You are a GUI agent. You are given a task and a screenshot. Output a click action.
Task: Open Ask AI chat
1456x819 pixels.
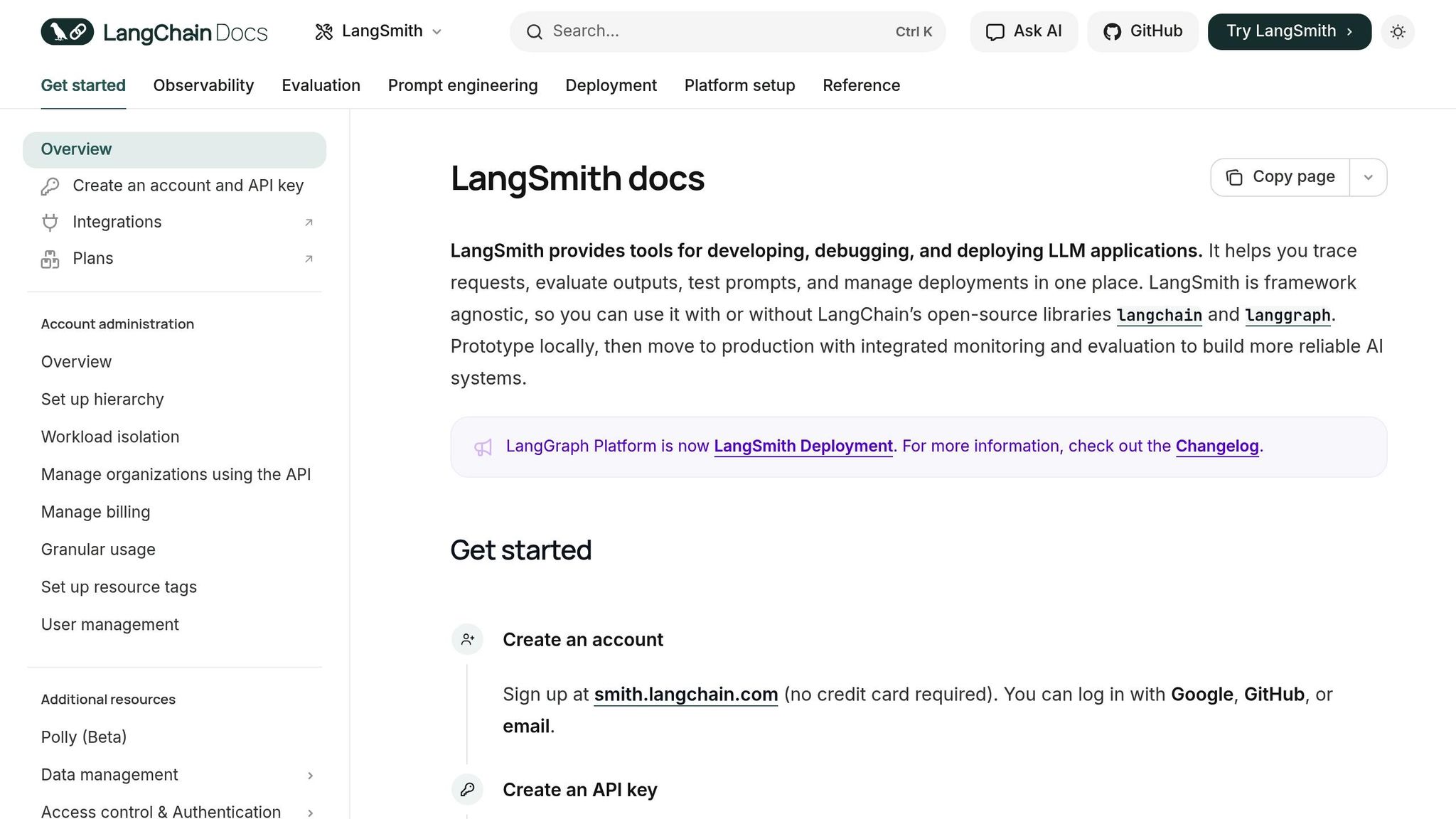point(1024,31)
